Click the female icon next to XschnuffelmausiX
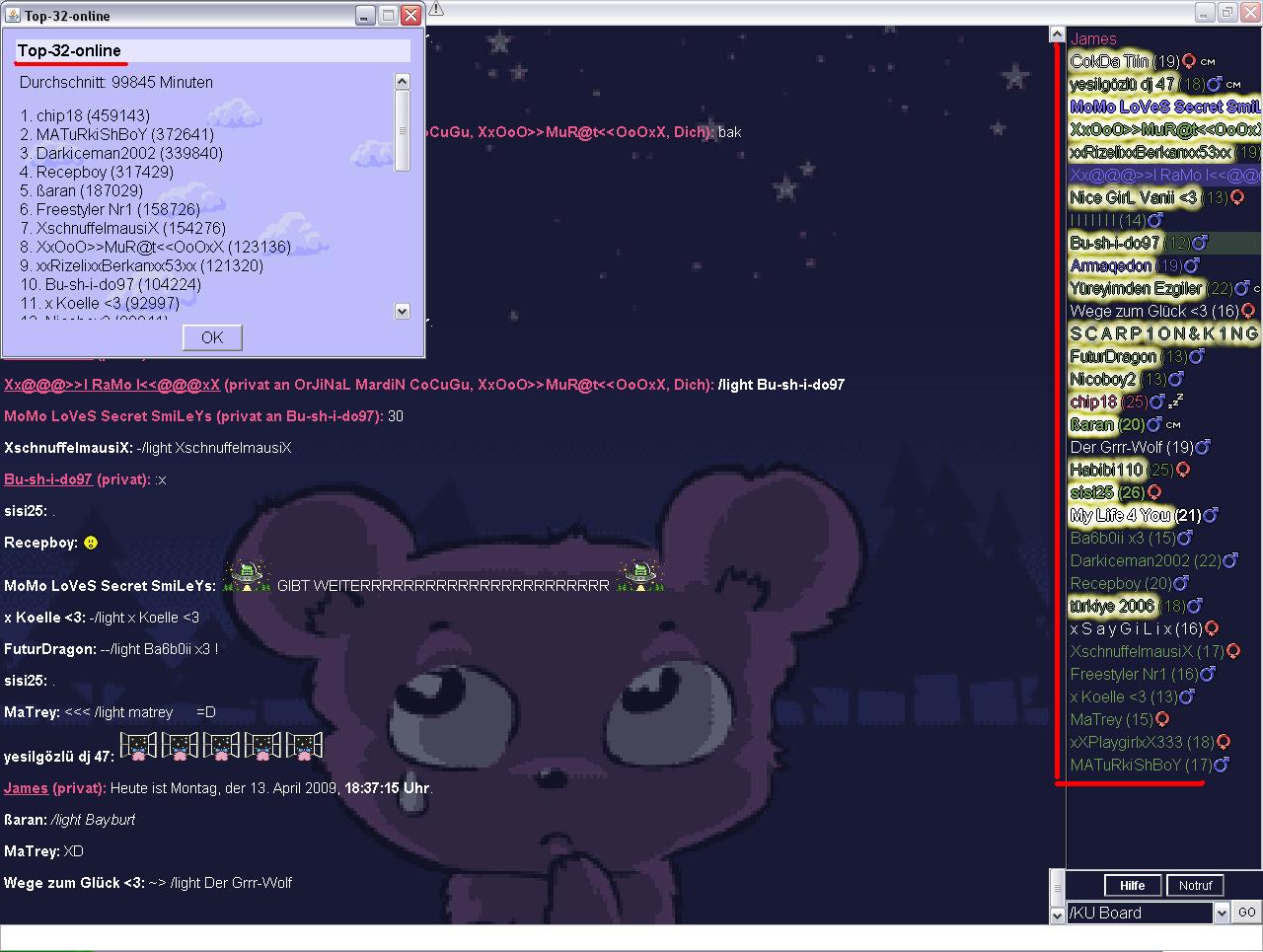 1233,651
